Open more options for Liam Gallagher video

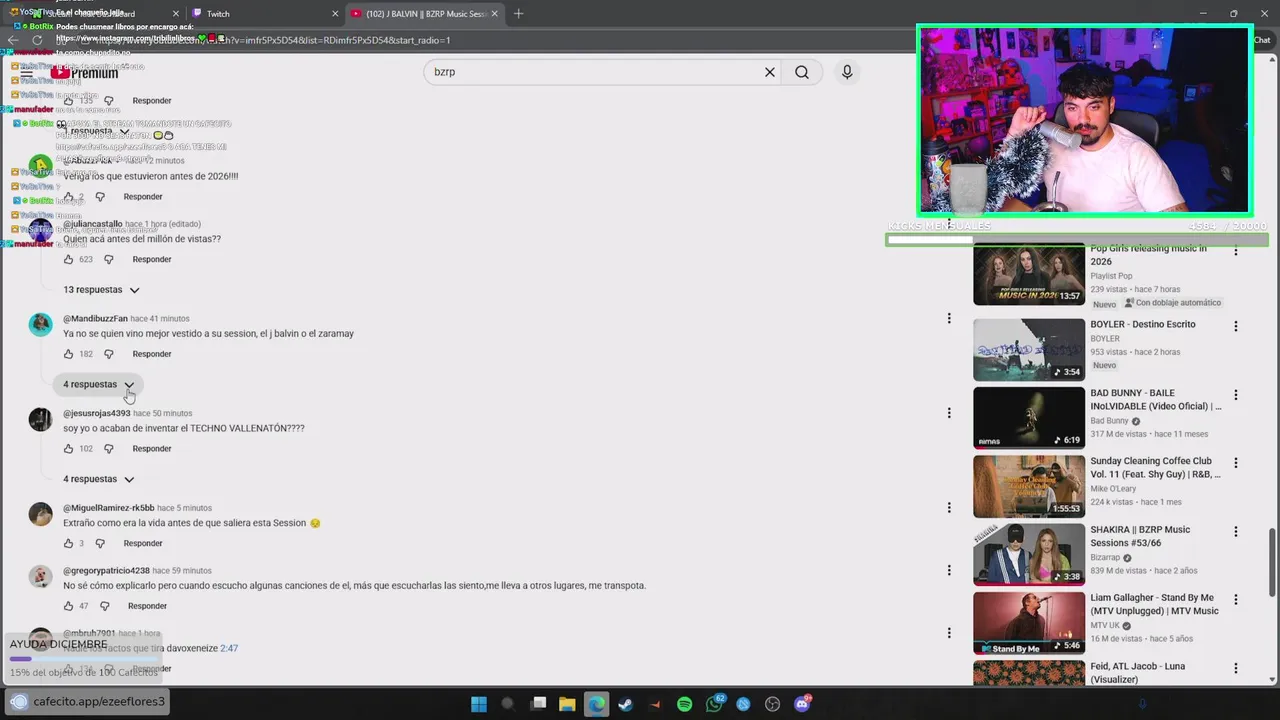[1235, 600]
